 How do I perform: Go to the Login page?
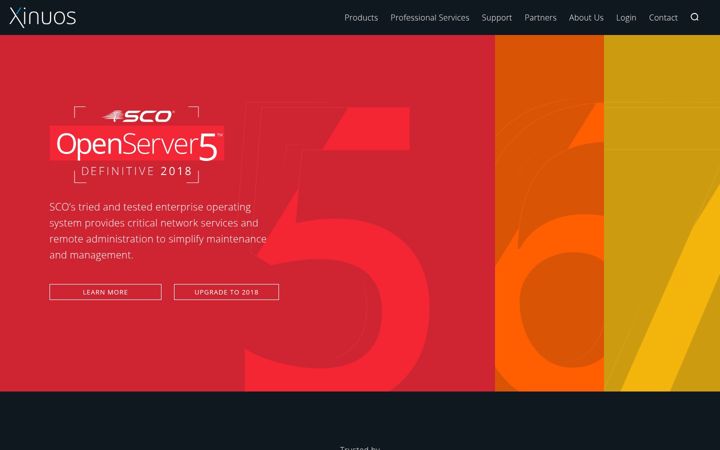(626, 17)
